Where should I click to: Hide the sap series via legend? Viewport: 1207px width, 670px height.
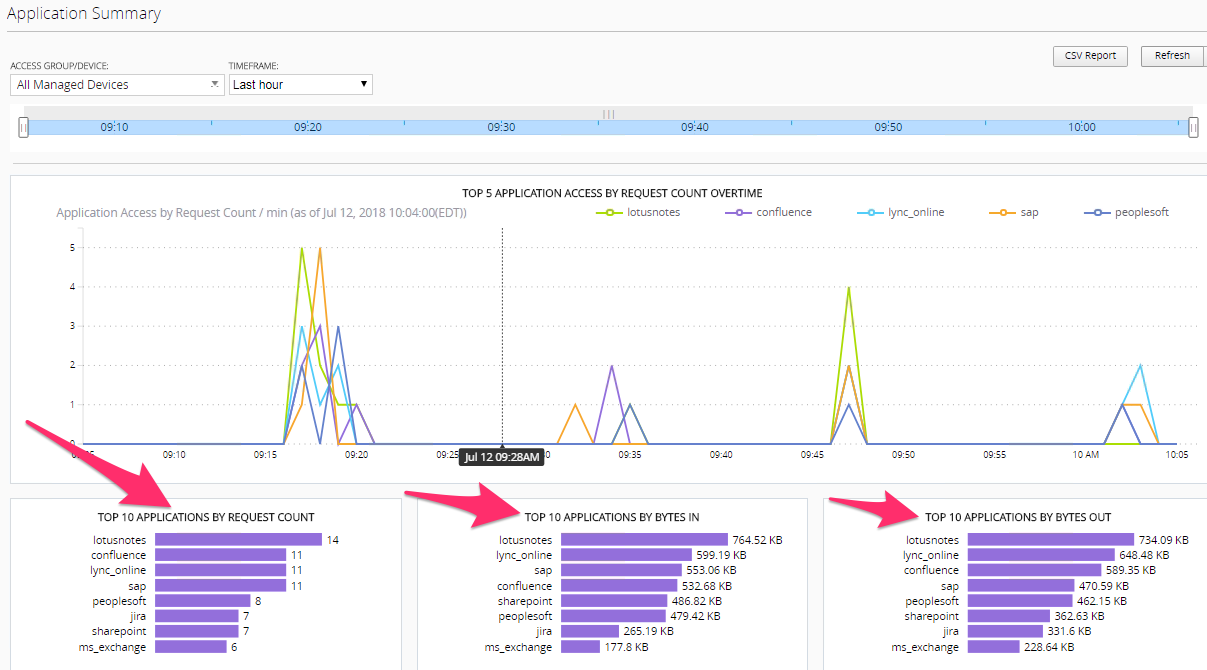coord(1015,212)
